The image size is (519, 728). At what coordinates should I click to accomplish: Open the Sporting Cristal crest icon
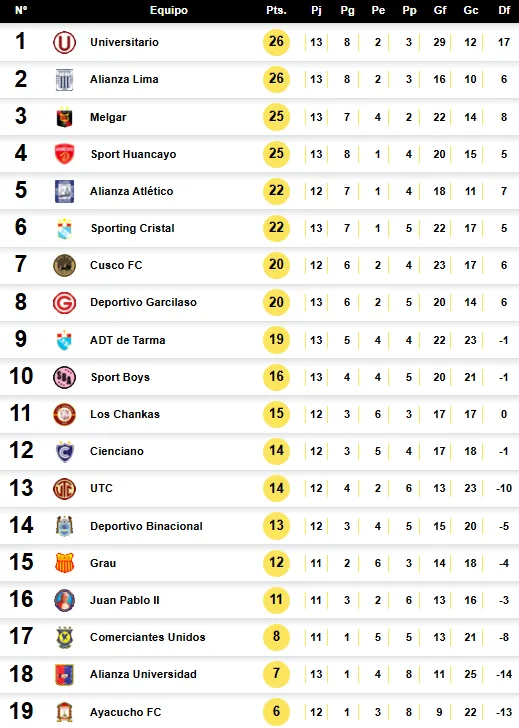64,228
